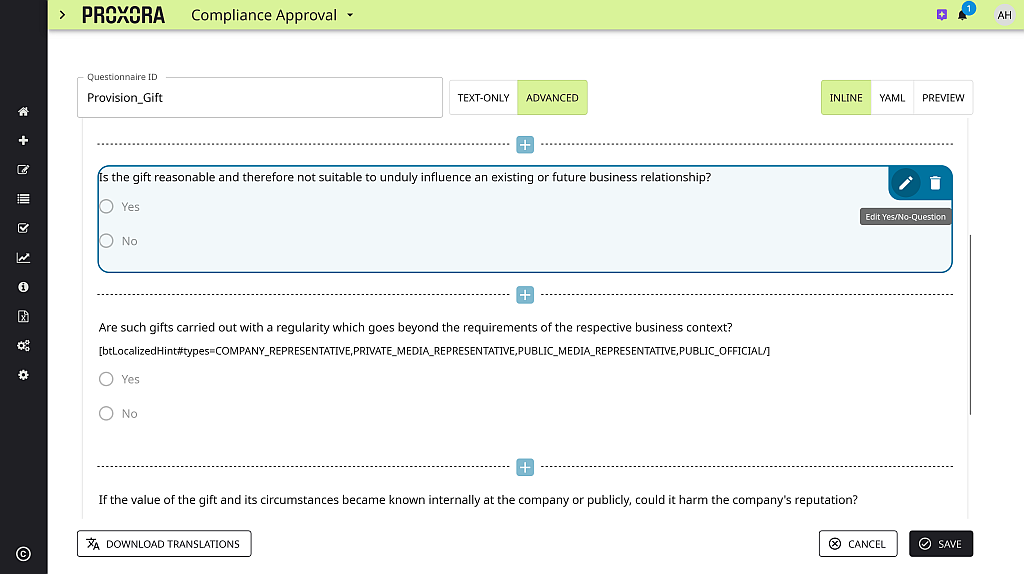This screenshot has height=574, width=1024.
Task: Click the Excel file icon in sidebar
Action: pyautogui.click(x=23, y=316)
